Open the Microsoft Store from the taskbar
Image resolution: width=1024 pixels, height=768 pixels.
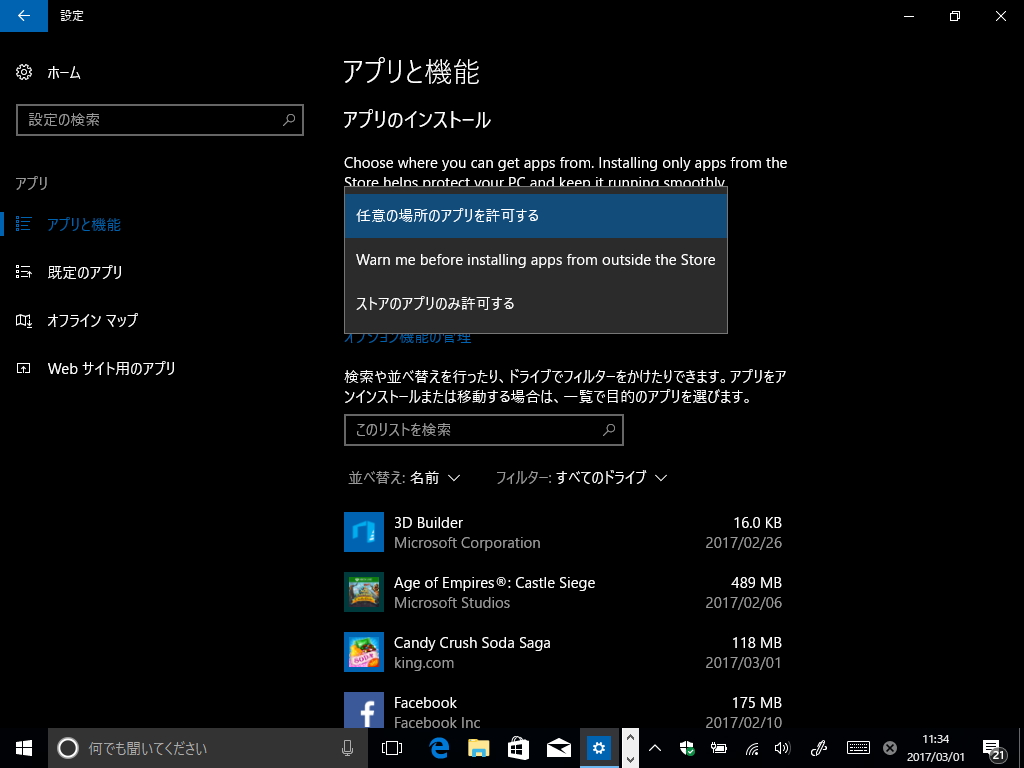pos(518,747)
